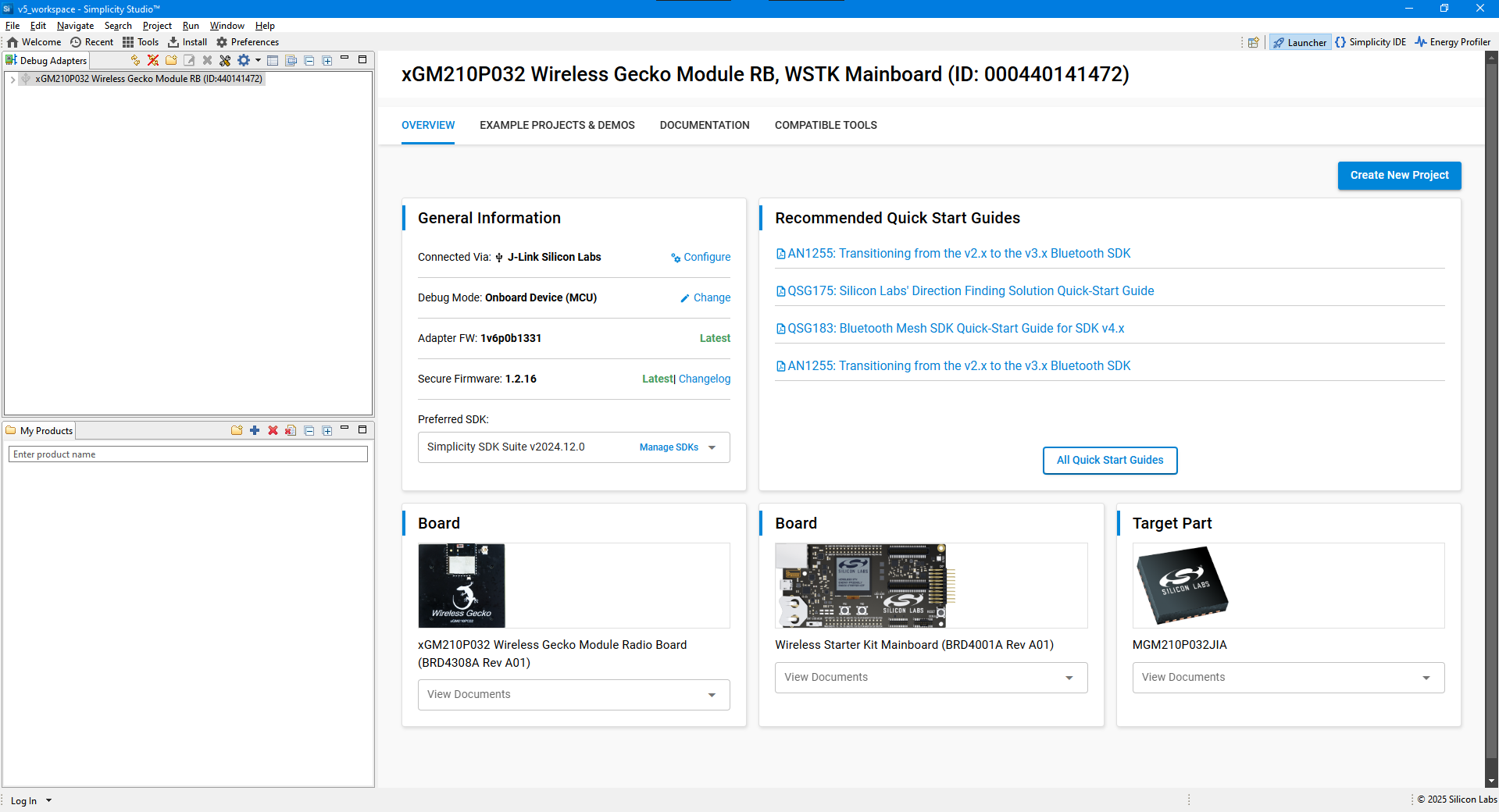This screenshot has height=812, width=1499.
Task: Open the Install toolbar item
Action: pos(187,42)
